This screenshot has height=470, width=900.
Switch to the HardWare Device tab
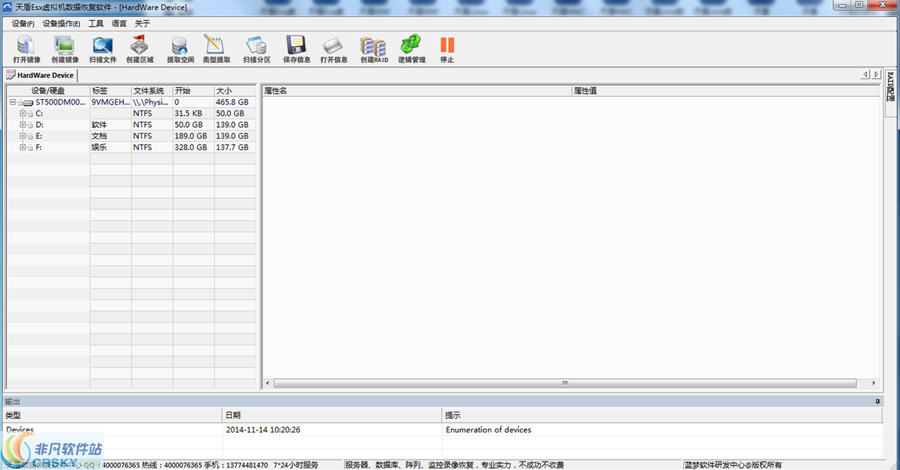coord(41,75)
